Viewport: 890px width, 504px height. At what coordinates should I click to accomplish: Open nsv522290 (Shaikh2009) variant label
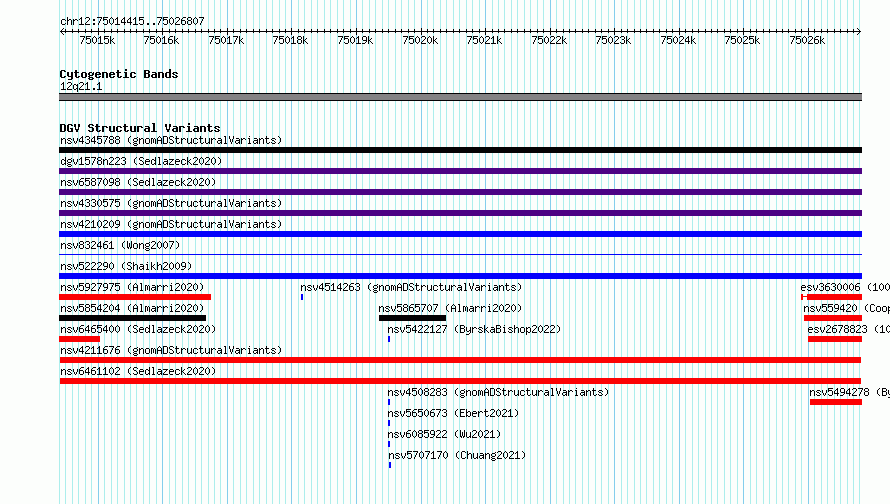coord(126,266)
